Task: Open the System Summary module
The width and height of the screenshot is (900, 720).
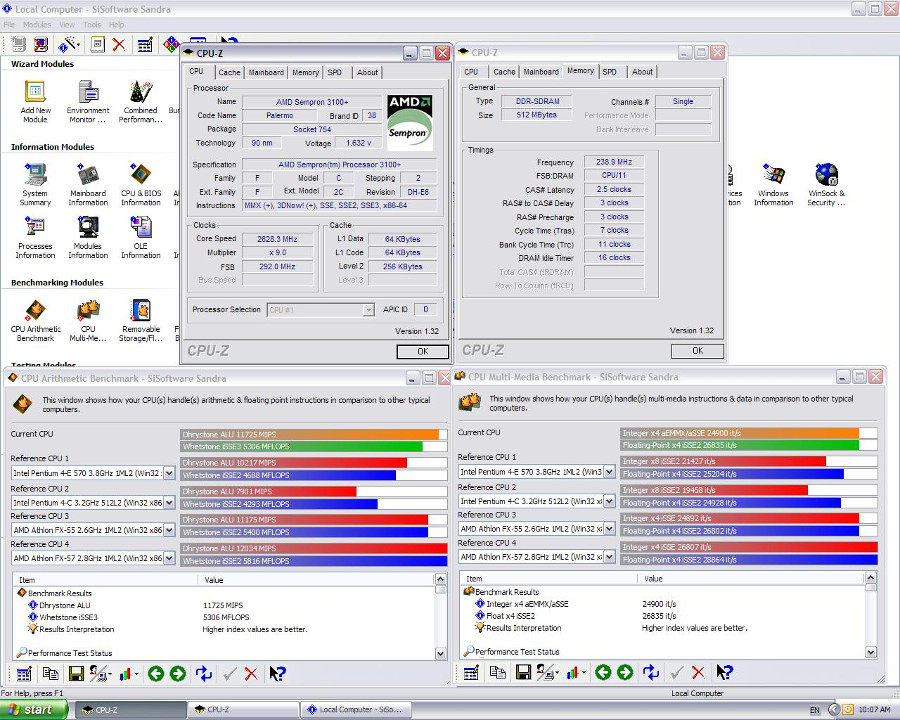Action: pos(36,185)
